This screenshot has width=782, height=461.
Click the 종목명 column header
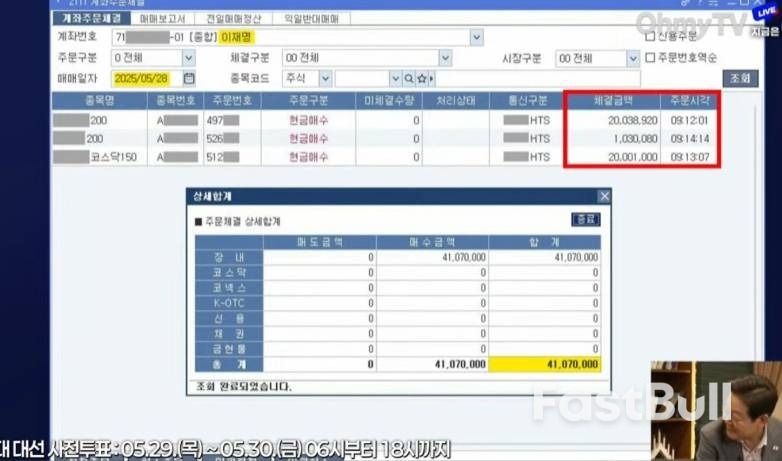100,101
